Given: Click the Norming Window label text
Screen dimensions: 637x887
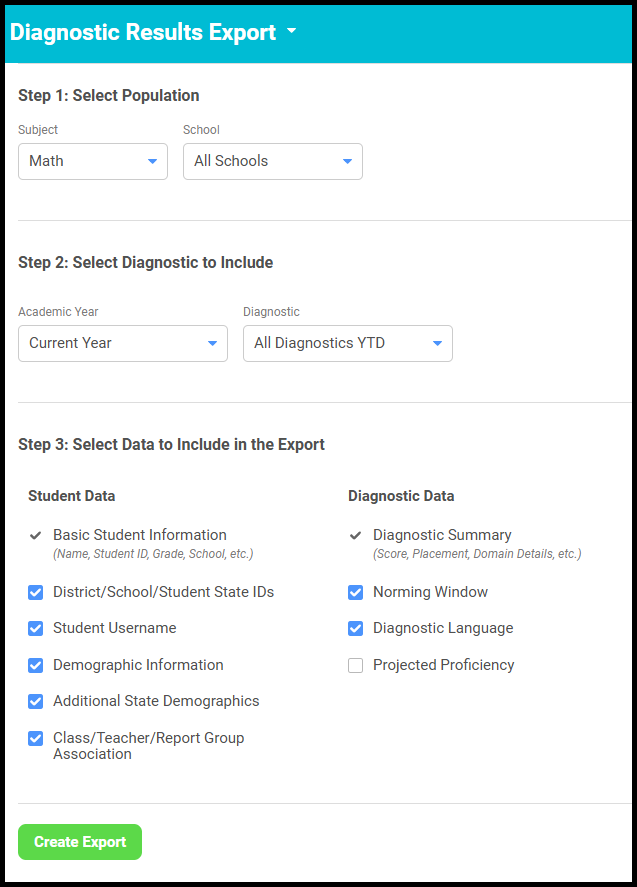Looking at the screenshot, I should click(430, 592).
